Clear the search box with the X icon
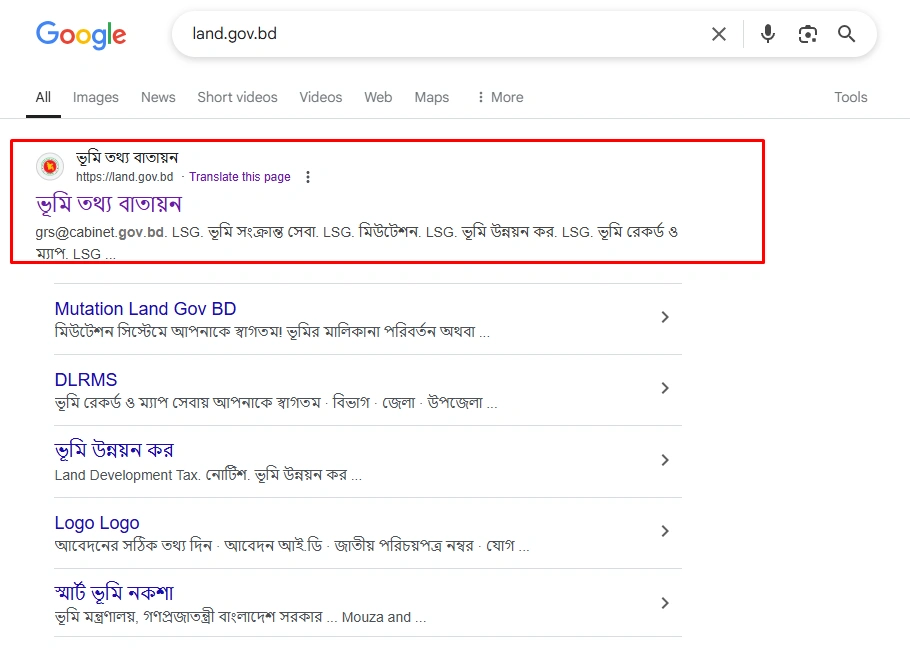 coord(718,34)
